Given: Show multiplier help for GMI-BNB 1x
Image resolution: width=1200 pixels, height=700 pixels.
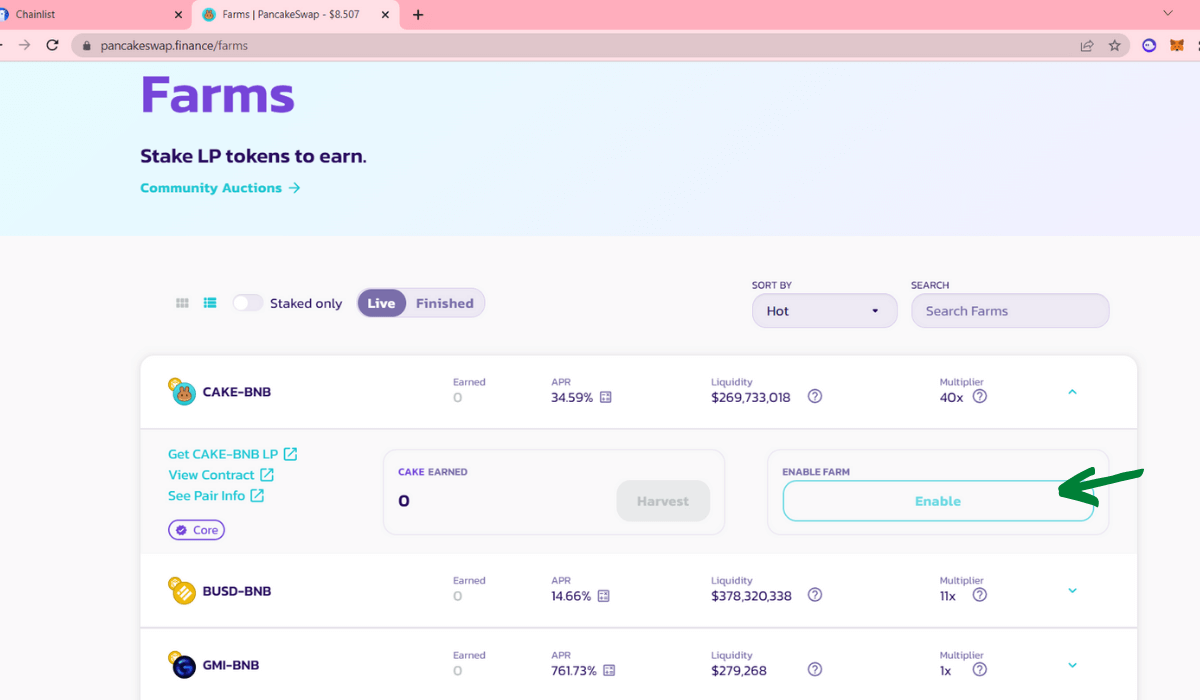Looking at the screenshot, I should click(x=980, y=670).
